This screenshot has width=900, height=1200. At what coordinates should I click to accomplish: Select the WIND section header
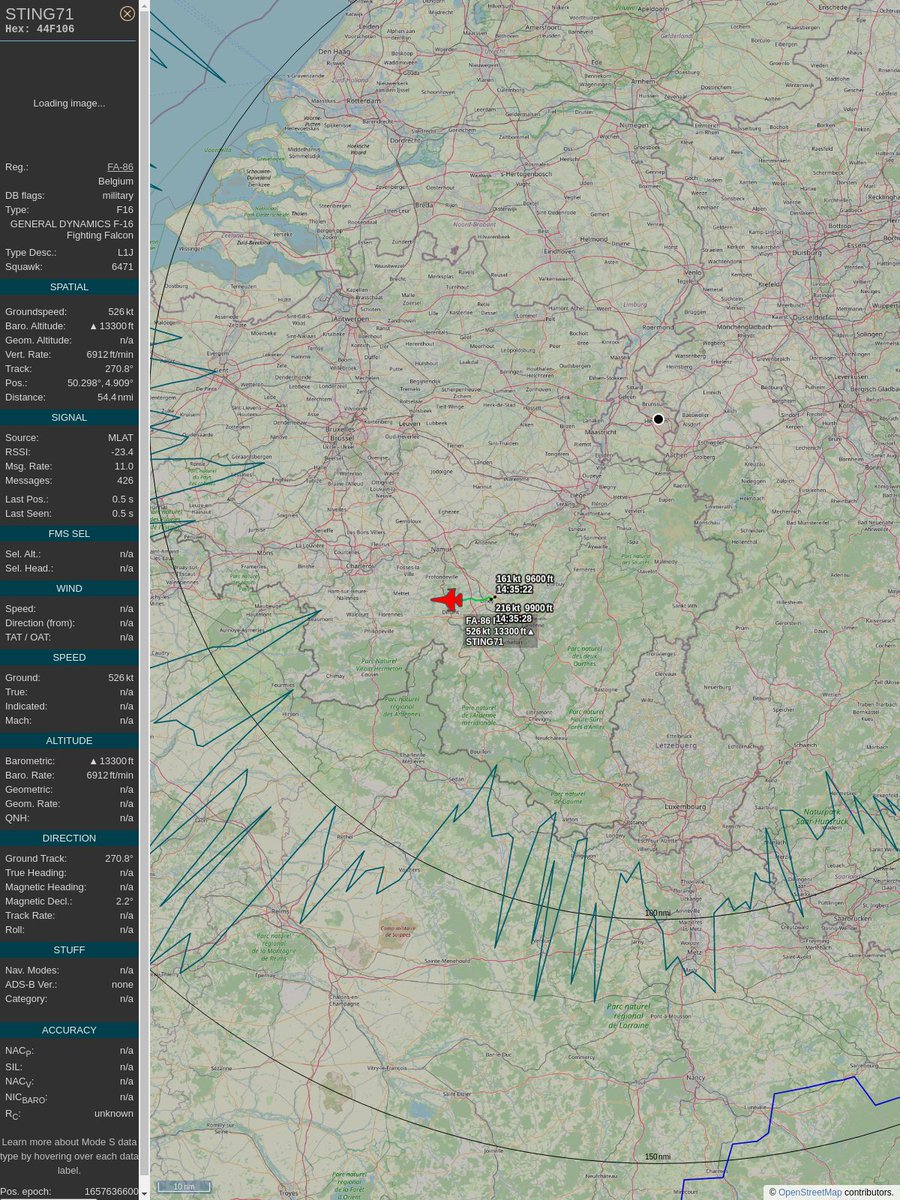pyautogui.click(x=67, y=588)
